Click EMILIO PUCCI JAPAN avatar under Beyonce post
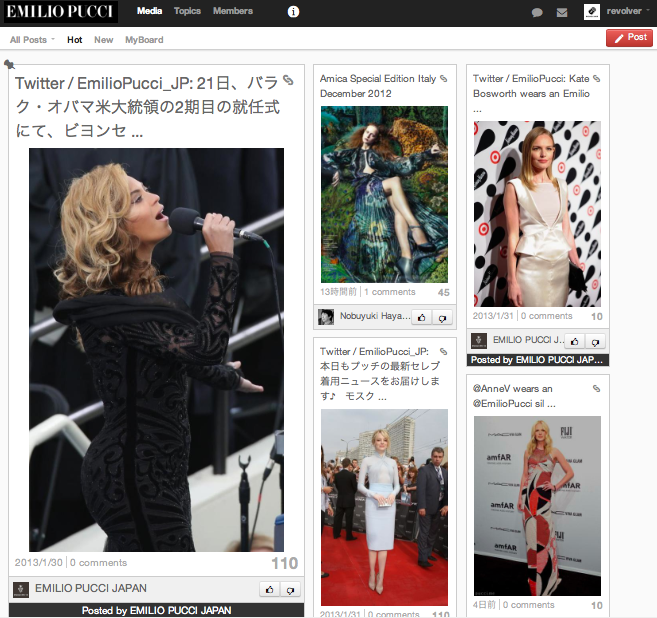This screenshot has width=657, height=618. click(21, 590)
